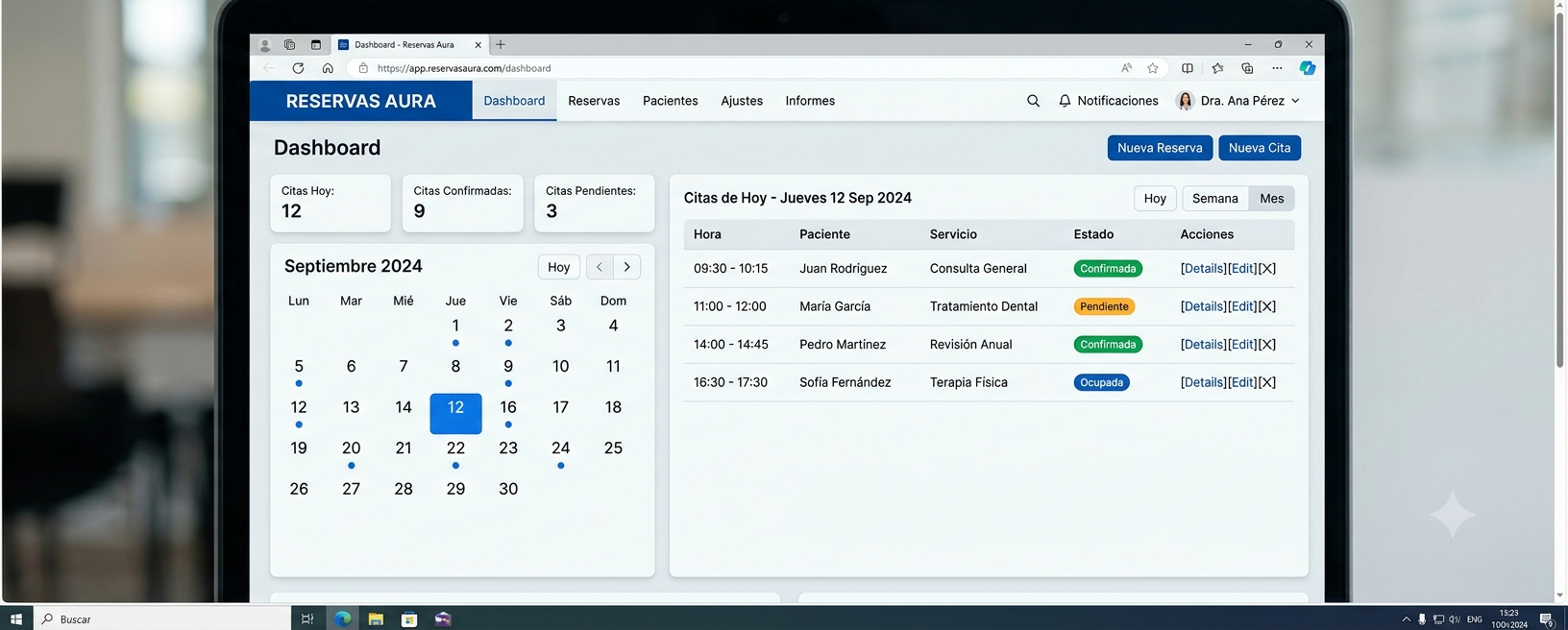
Task: Click the search magnifier icon in navbar
Action: [1033, 101]
